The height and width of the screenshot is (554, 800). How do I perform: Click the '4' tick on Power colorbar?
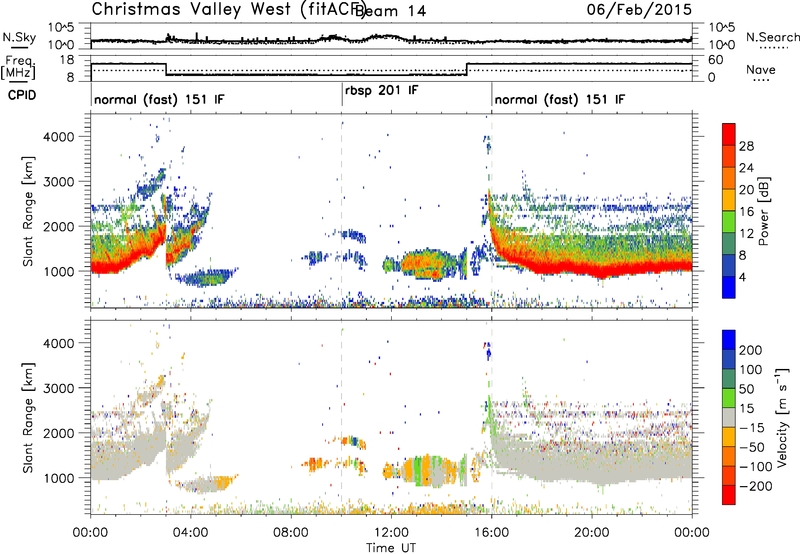pos(743,277)
